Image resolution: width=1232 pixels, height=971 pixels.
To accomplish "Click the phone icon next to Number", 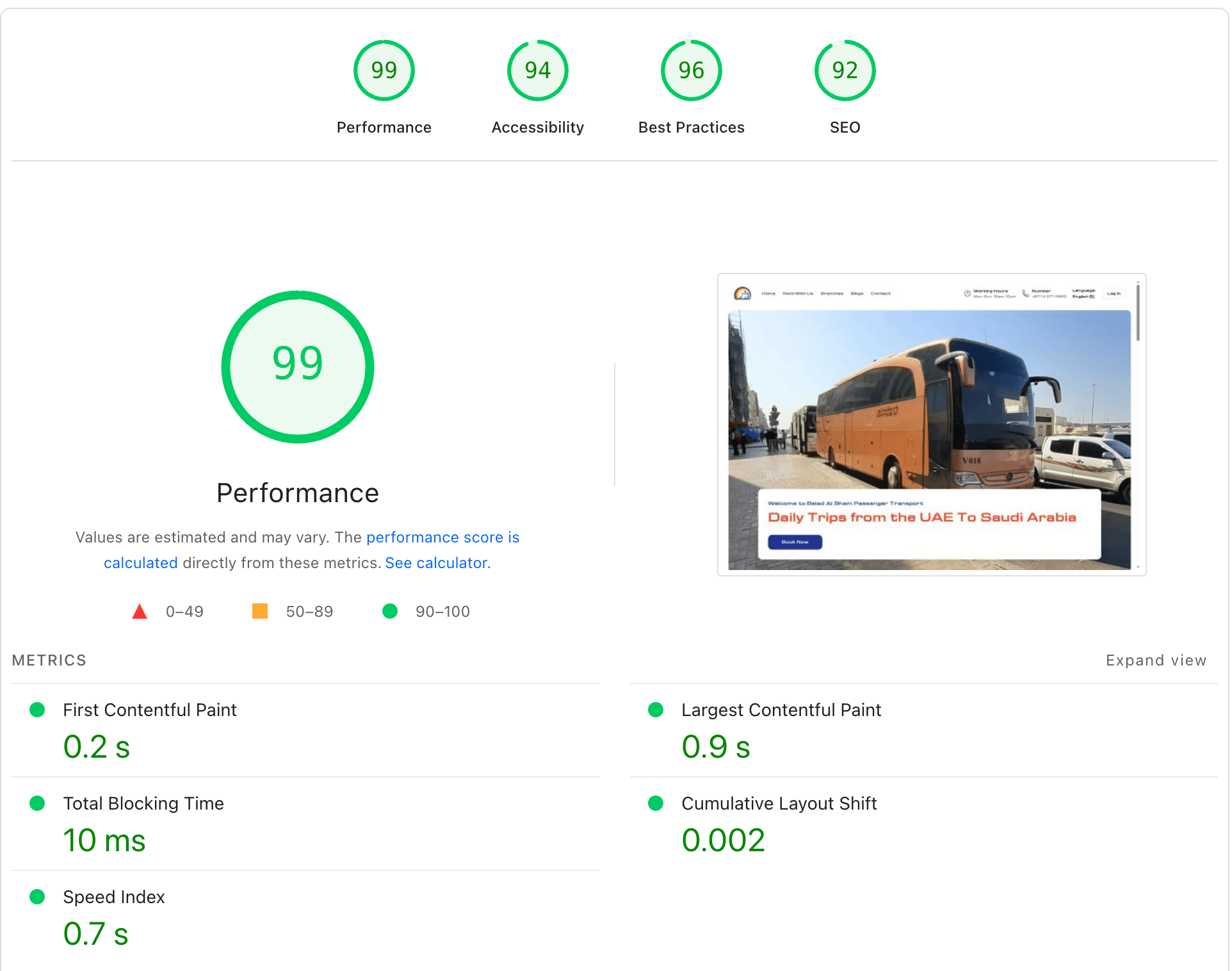I will pyautogui.click(x=1025, y=294).
